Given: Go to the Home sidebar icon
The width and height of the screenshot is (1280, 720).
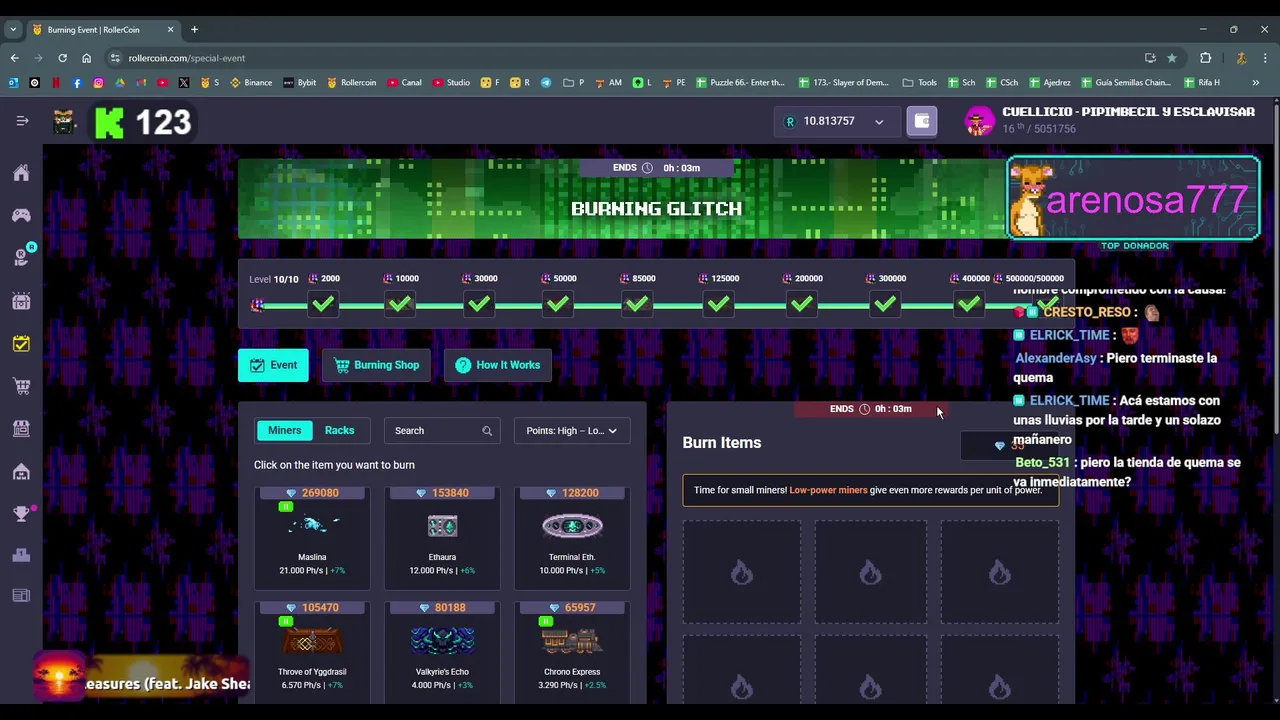Looking at the screenshot, I should click(x=21, y=173).
